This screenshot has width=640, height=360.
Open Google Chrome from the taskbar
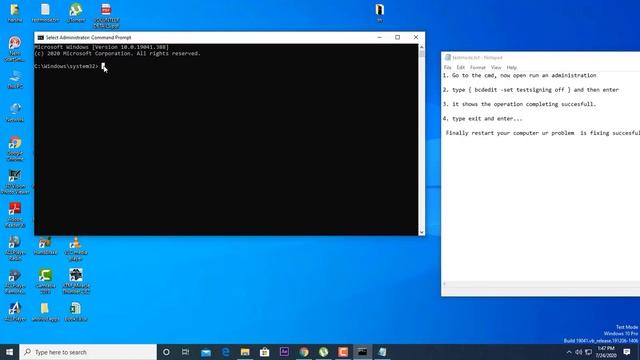click(x=304, y=352)
